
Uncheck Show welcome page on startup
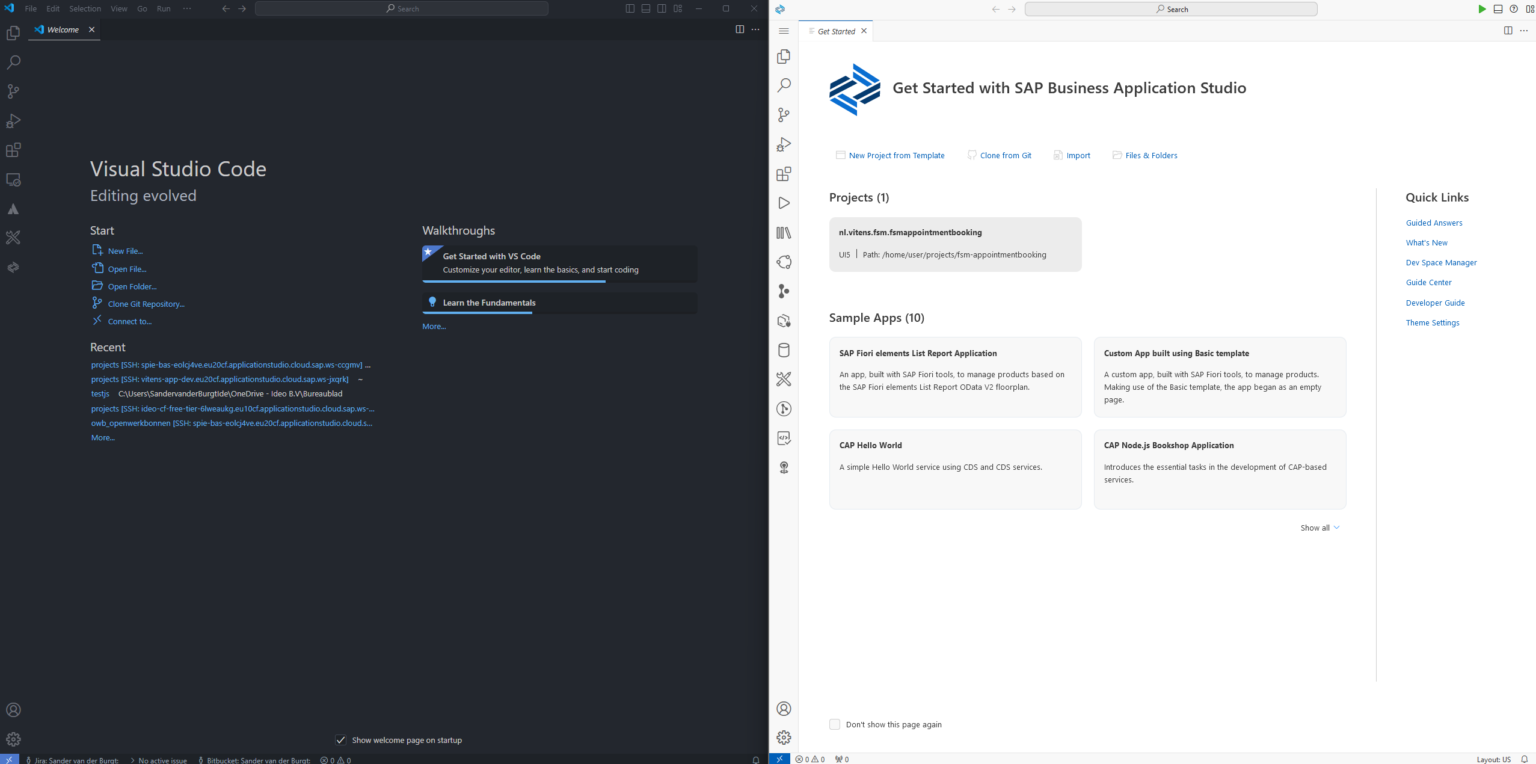pyautogui.click(x=341, y=740)
